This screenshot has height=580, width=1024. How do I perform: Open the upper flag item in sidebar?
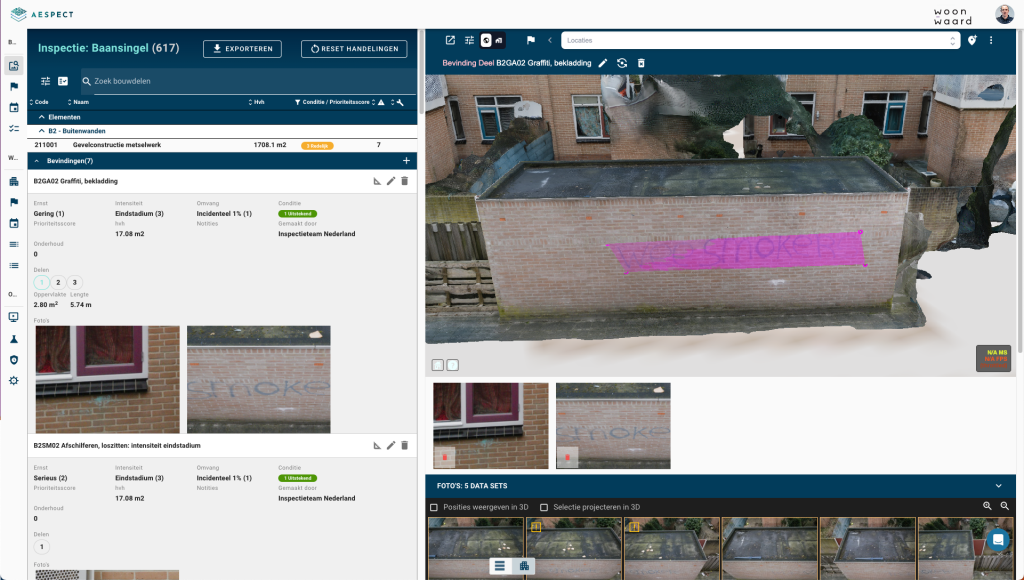click(14, 86)
